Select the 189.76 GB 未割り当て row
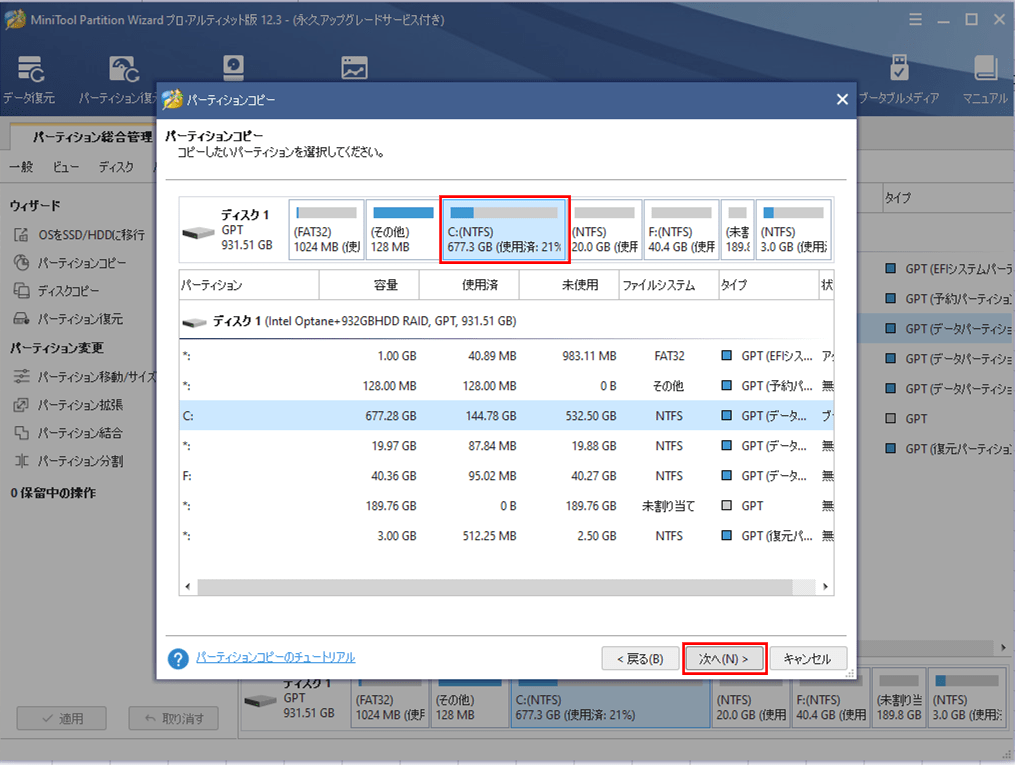The height and width of the screenshot is (765, 1015). tap(507, 505)
